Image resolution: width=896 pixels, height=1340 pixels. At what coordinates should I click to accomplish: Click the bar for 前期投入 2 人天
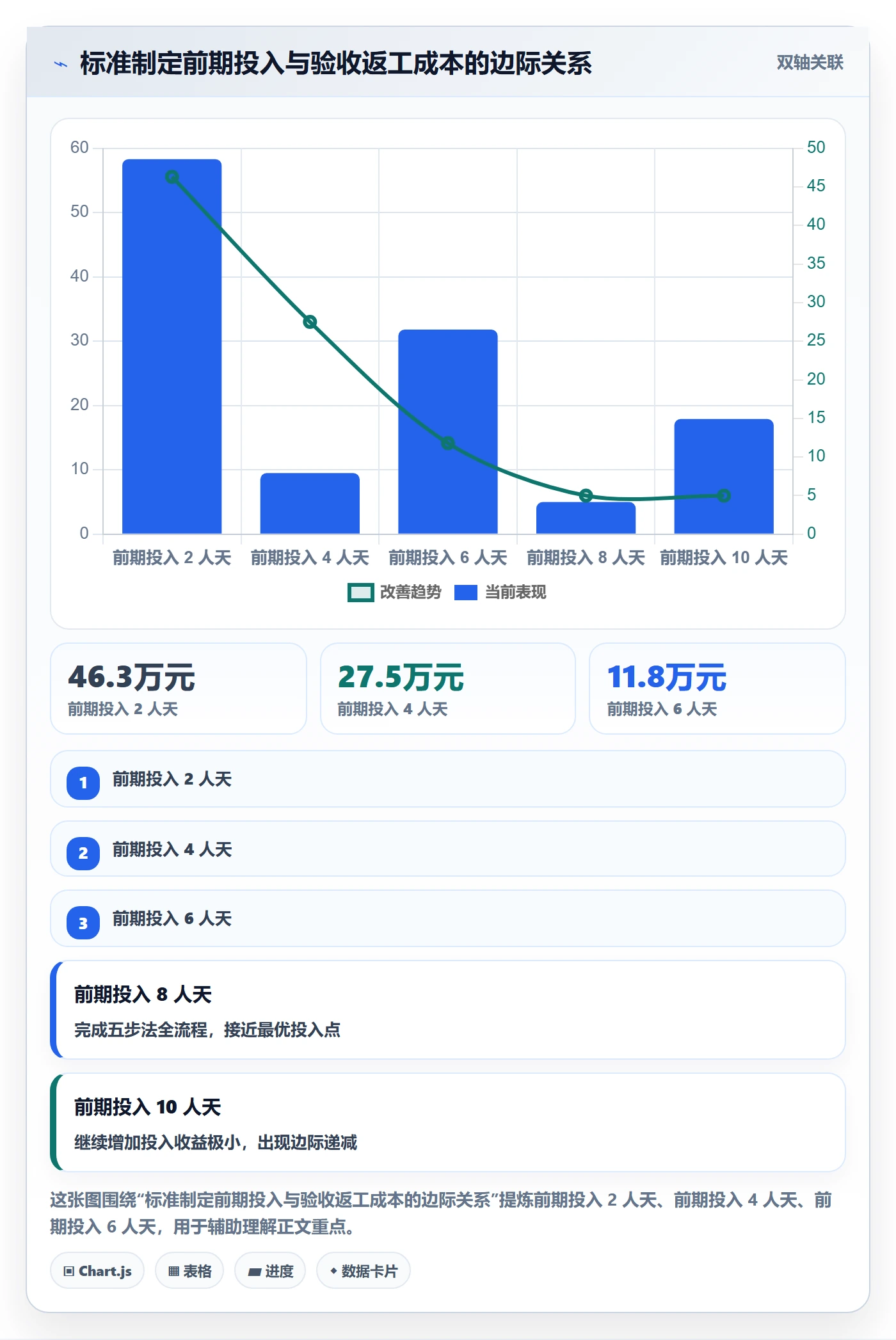172,346
